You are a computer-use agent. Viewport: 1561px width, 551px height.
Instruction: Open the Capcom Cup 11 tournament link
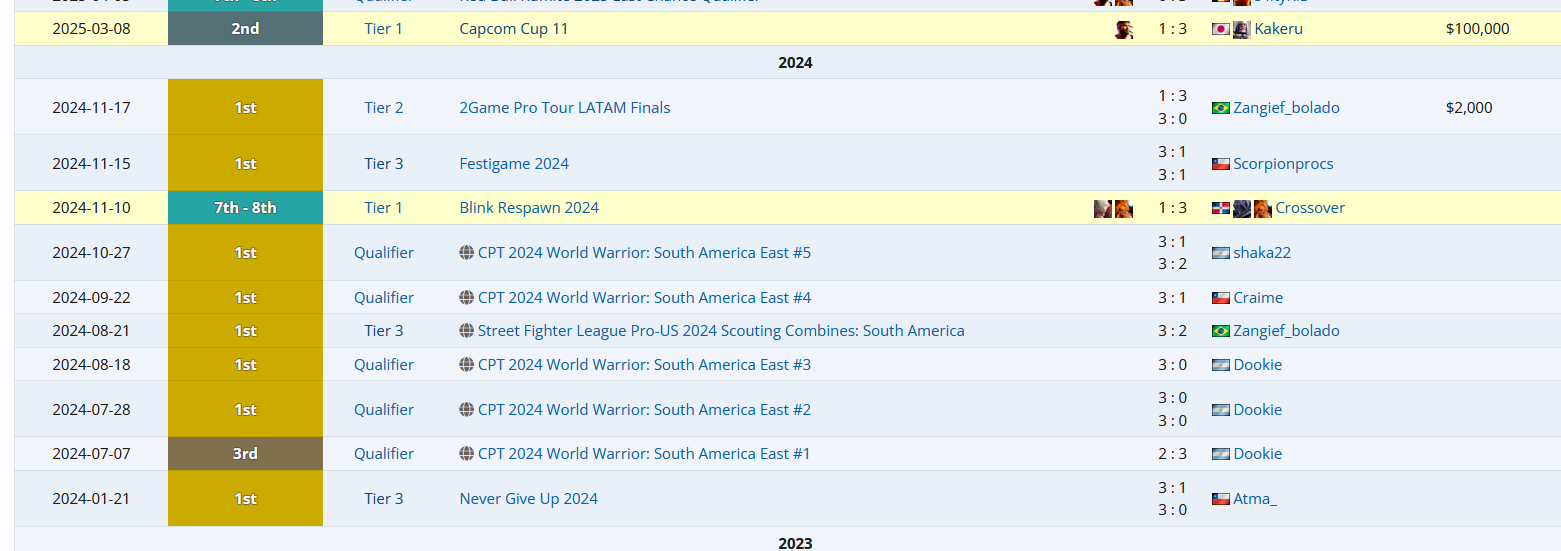(x=513, y=29)
